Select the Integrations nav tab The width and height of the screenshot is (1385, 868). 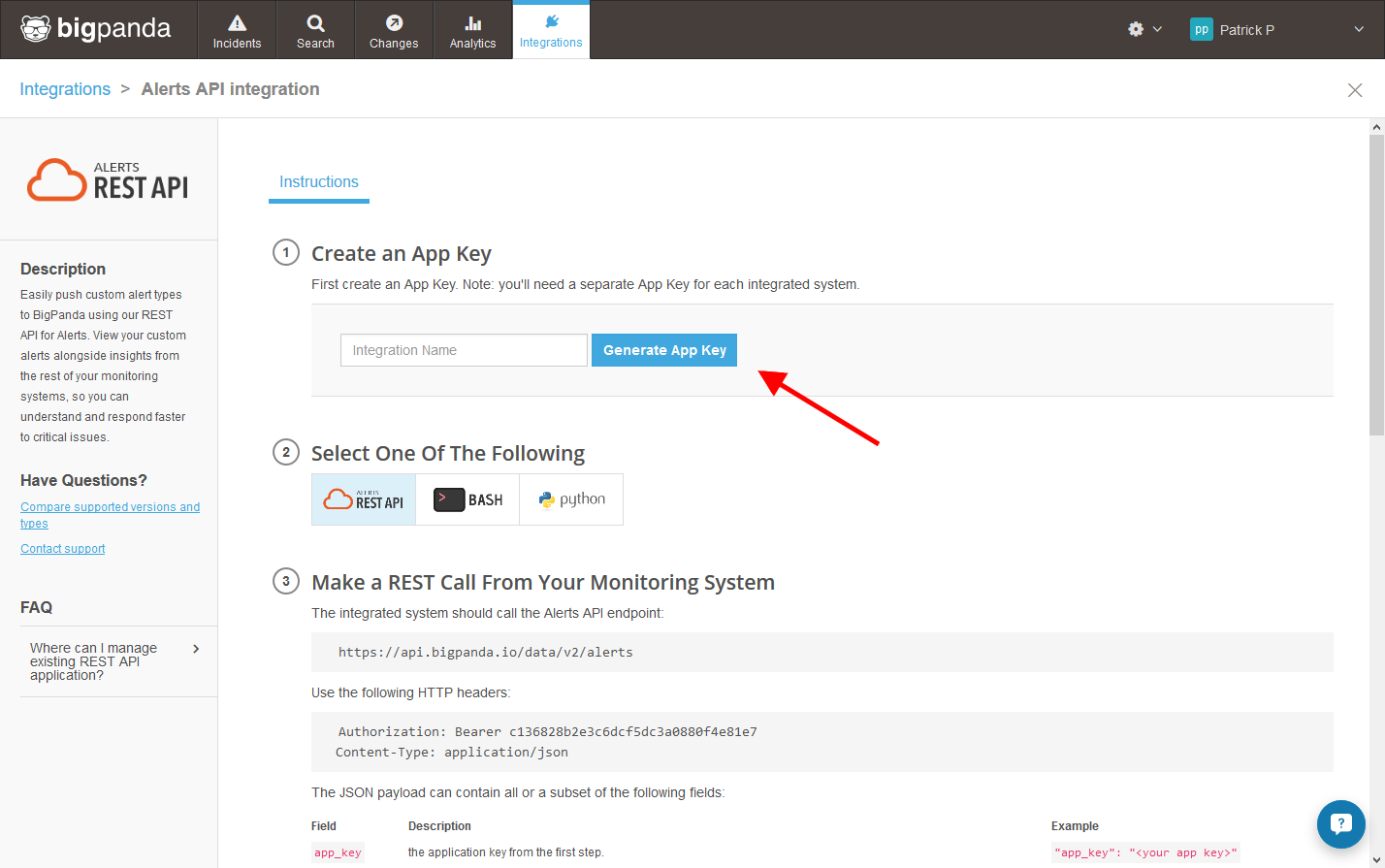click(x=551, y=31)
